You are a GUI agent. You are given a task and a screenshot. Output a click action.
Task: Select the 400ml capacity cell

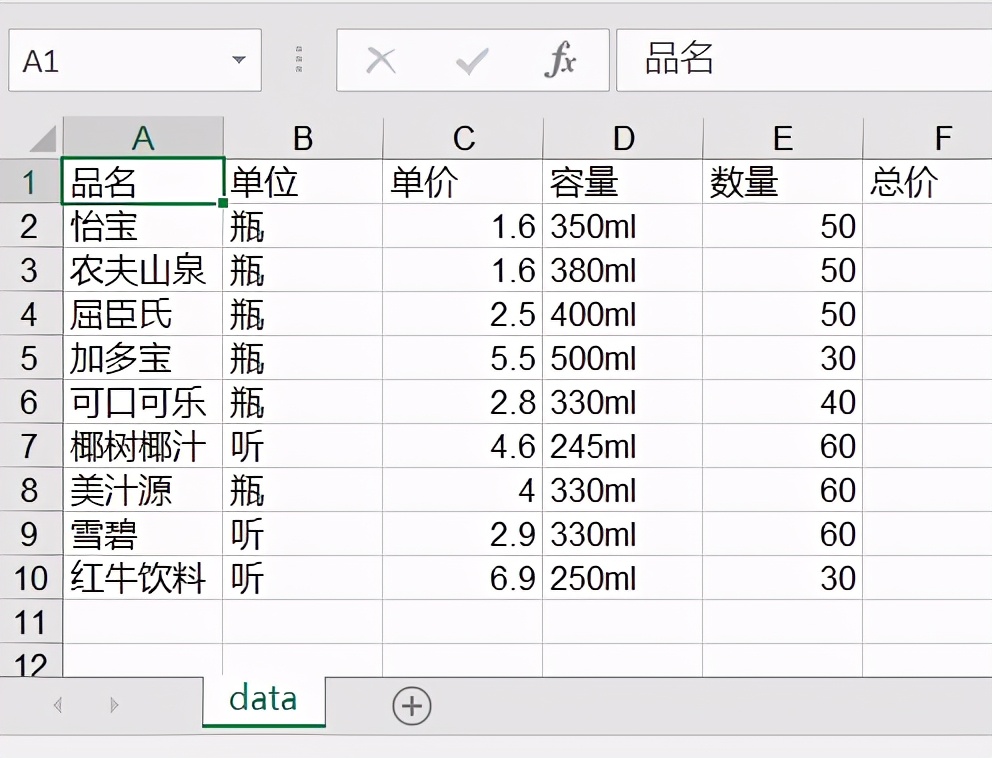click(623, 314)
